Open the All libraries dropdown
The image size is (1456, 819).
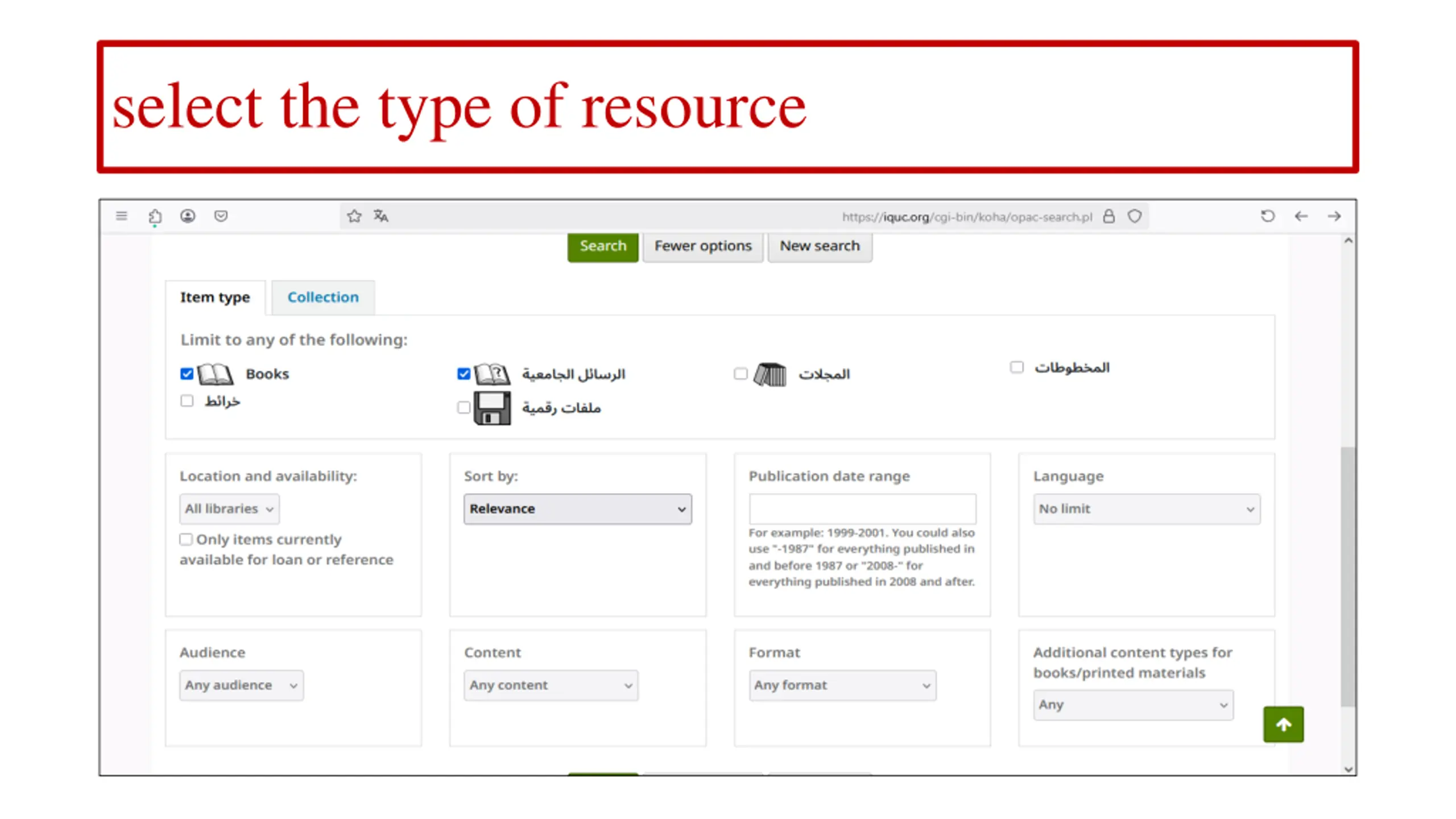229,508
